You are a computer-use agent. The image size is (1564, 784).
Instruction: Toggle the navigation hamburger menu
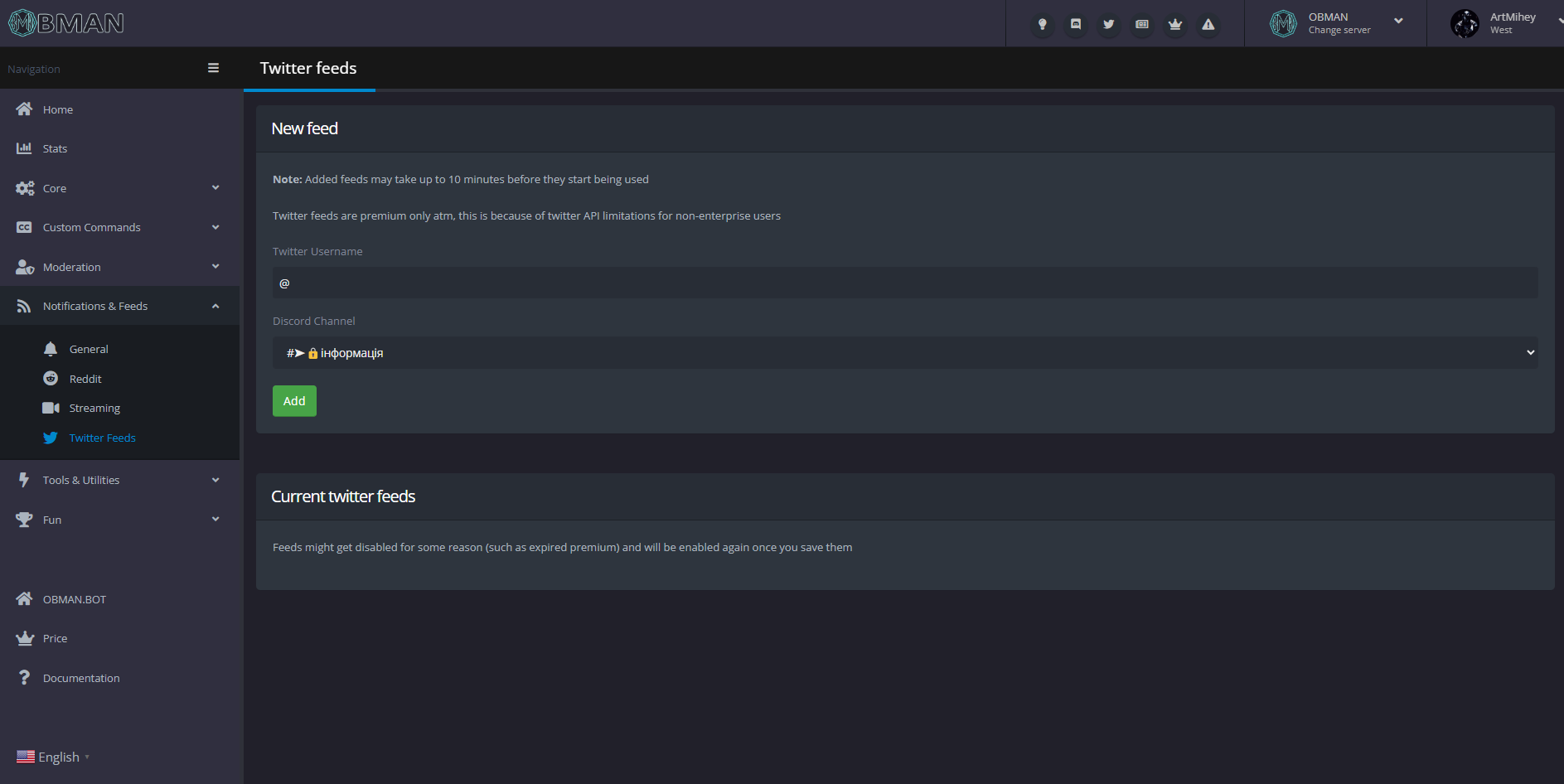pos(213,68)
